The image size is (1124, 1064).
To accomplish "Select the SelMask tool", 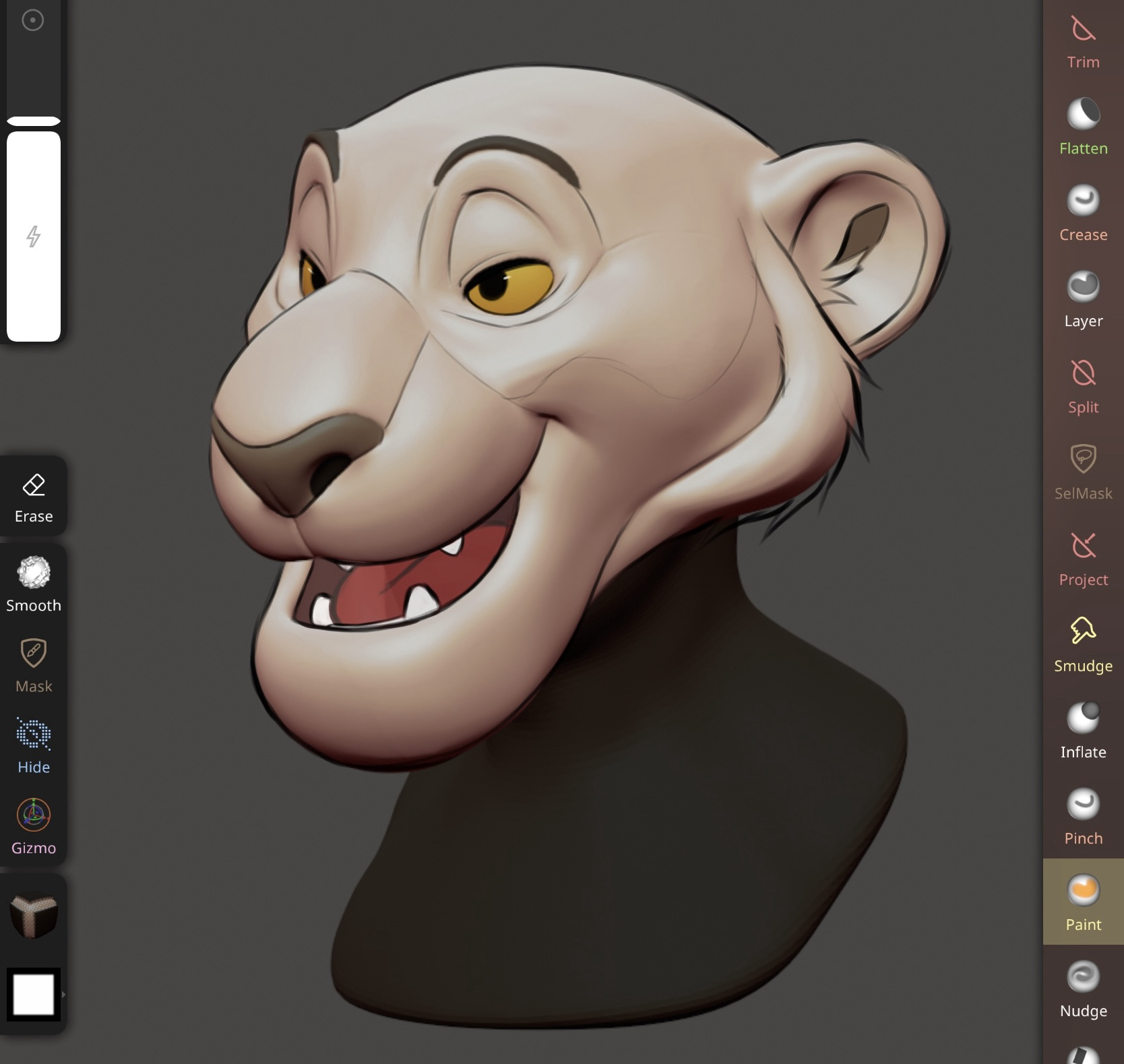I will (x=1083, y=472).
